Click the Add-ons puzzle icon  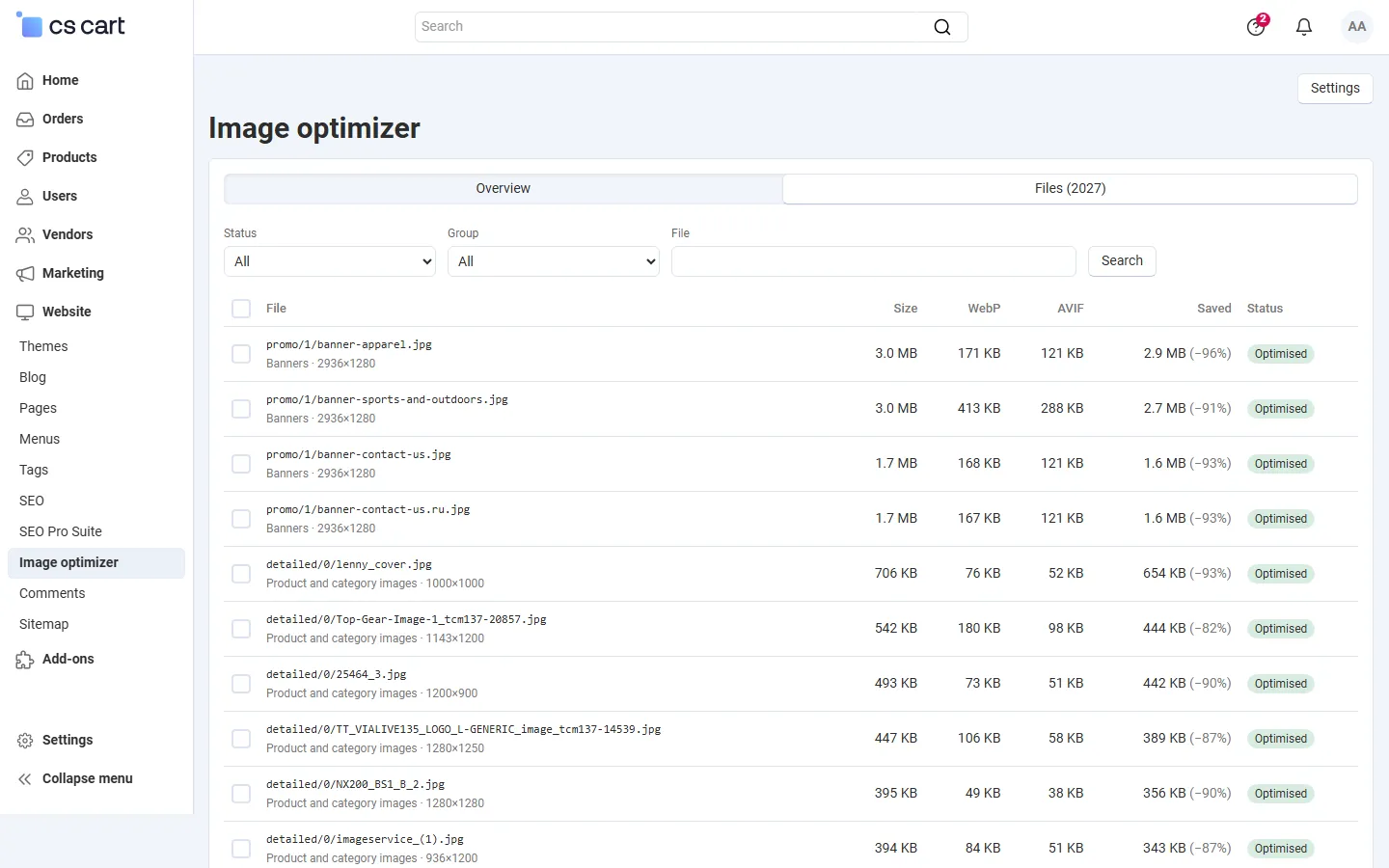click(25, 660)
